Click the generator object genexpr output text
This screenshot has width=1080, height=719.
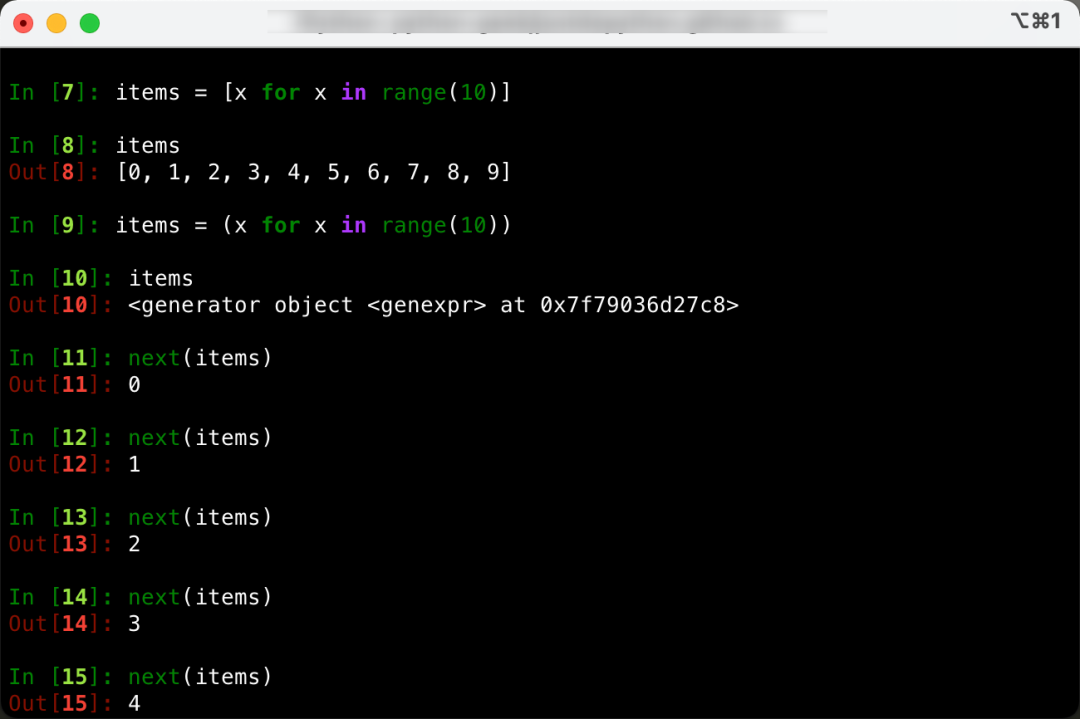pos(433,305)
